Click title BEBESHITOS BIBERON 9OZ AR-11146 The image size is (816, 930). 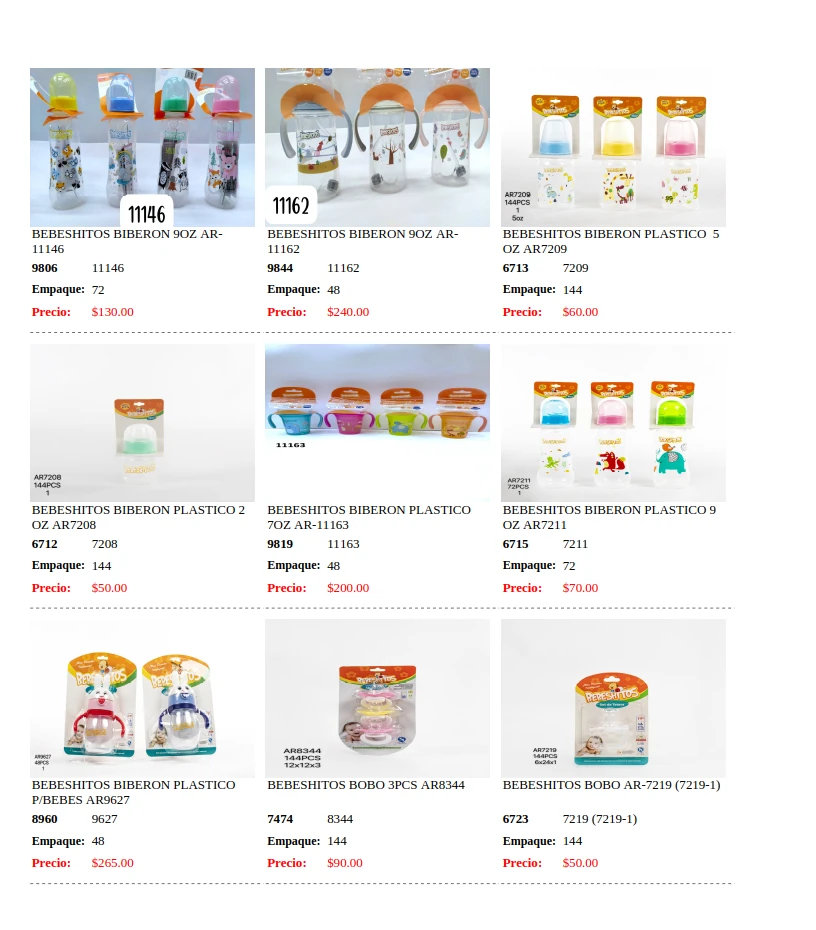click(127, 241)
